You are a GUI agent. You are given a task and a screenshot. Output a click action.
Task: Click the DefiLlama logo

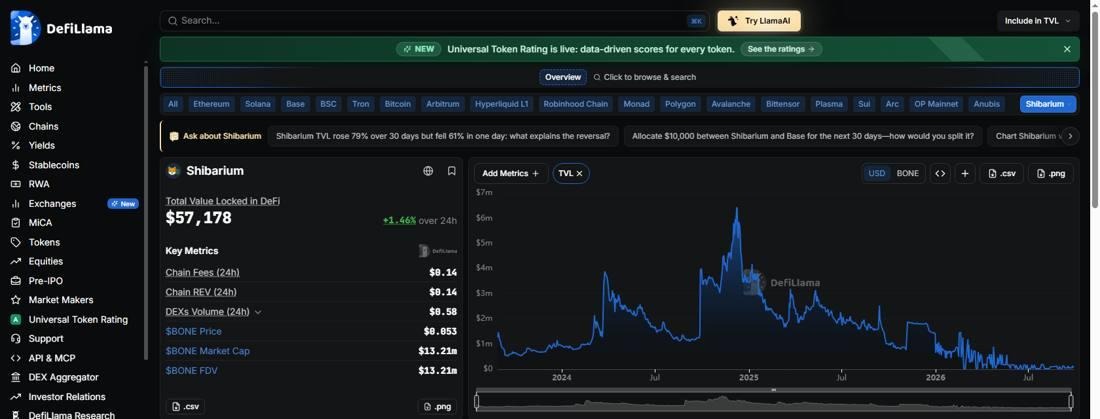pos(61,28)
